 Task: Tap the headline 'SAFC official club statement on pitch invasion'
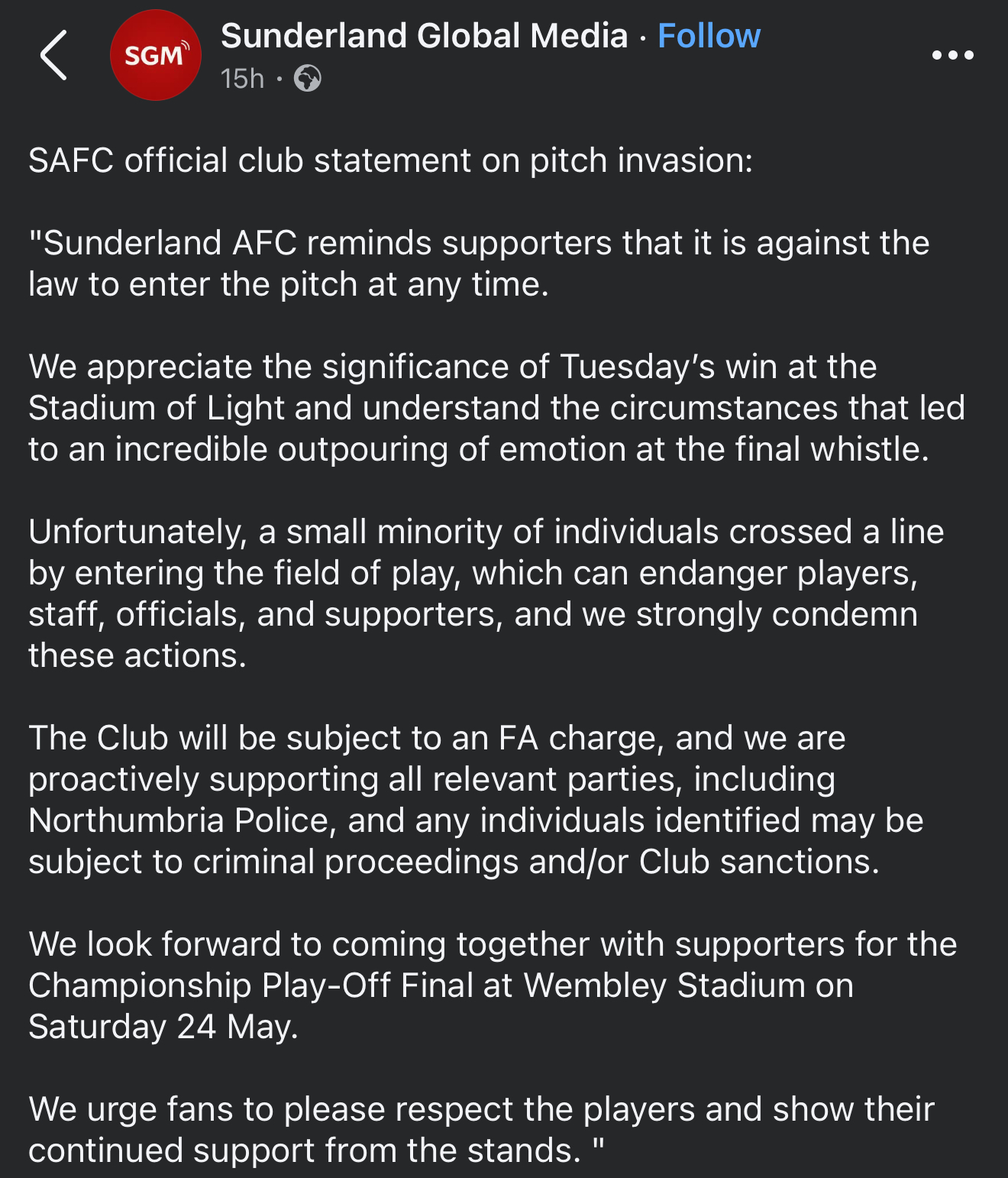click(x=390, y=160)
